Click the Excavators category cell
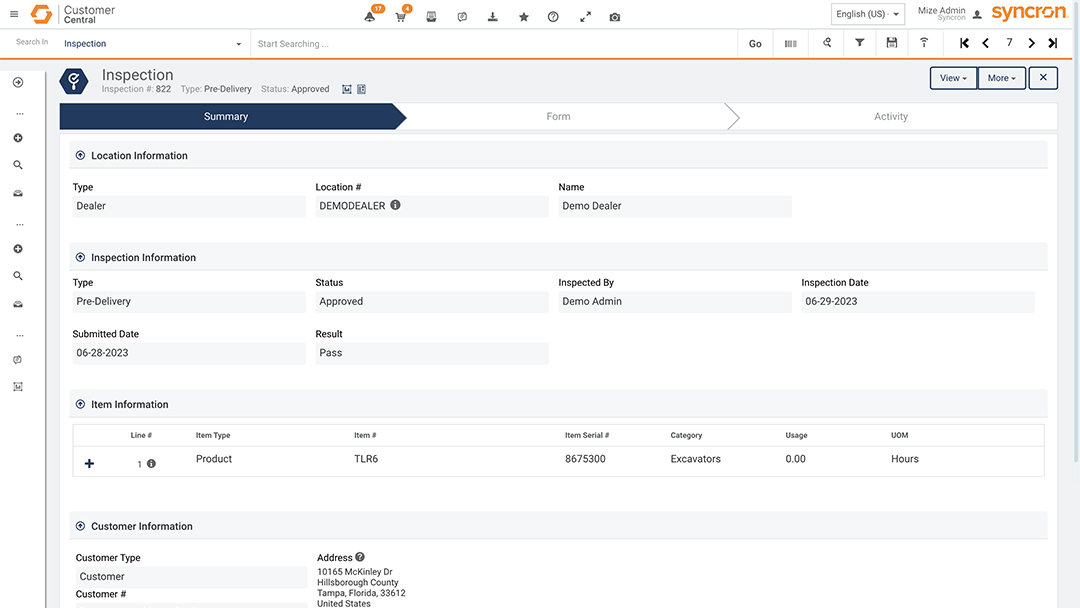The height and width of the screenshot is (608, 1080). (x=695, y=459)
